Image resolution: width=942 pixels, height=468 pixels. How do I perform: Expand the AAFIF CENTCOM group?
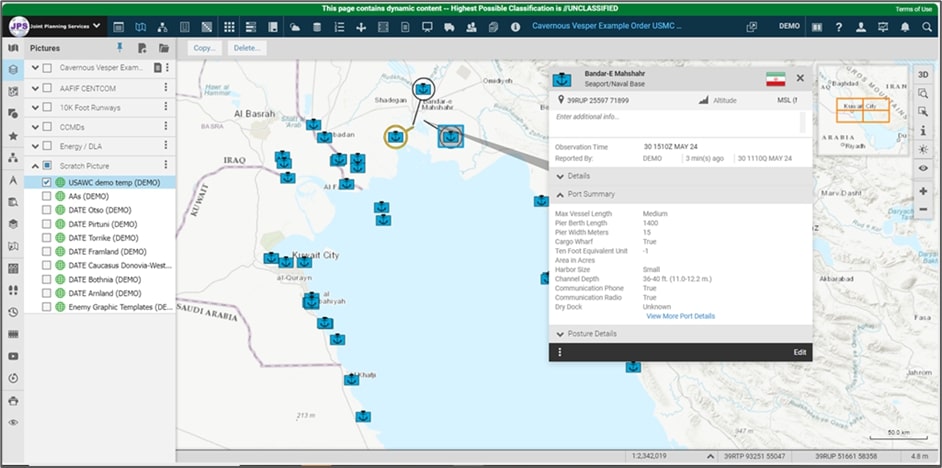[35, 88]
